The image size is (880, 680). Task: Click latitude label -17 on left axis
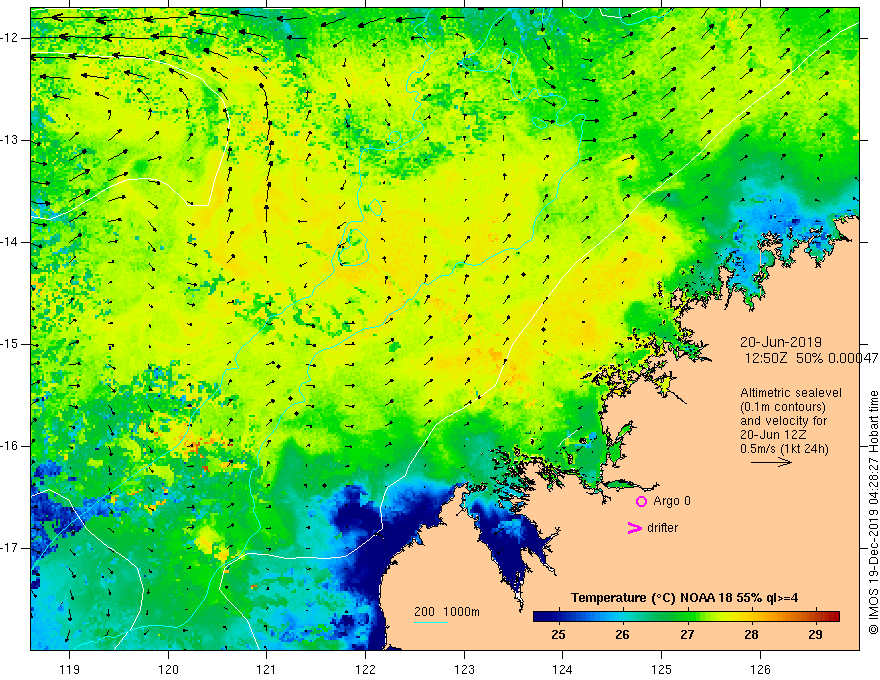coord(10,548)
